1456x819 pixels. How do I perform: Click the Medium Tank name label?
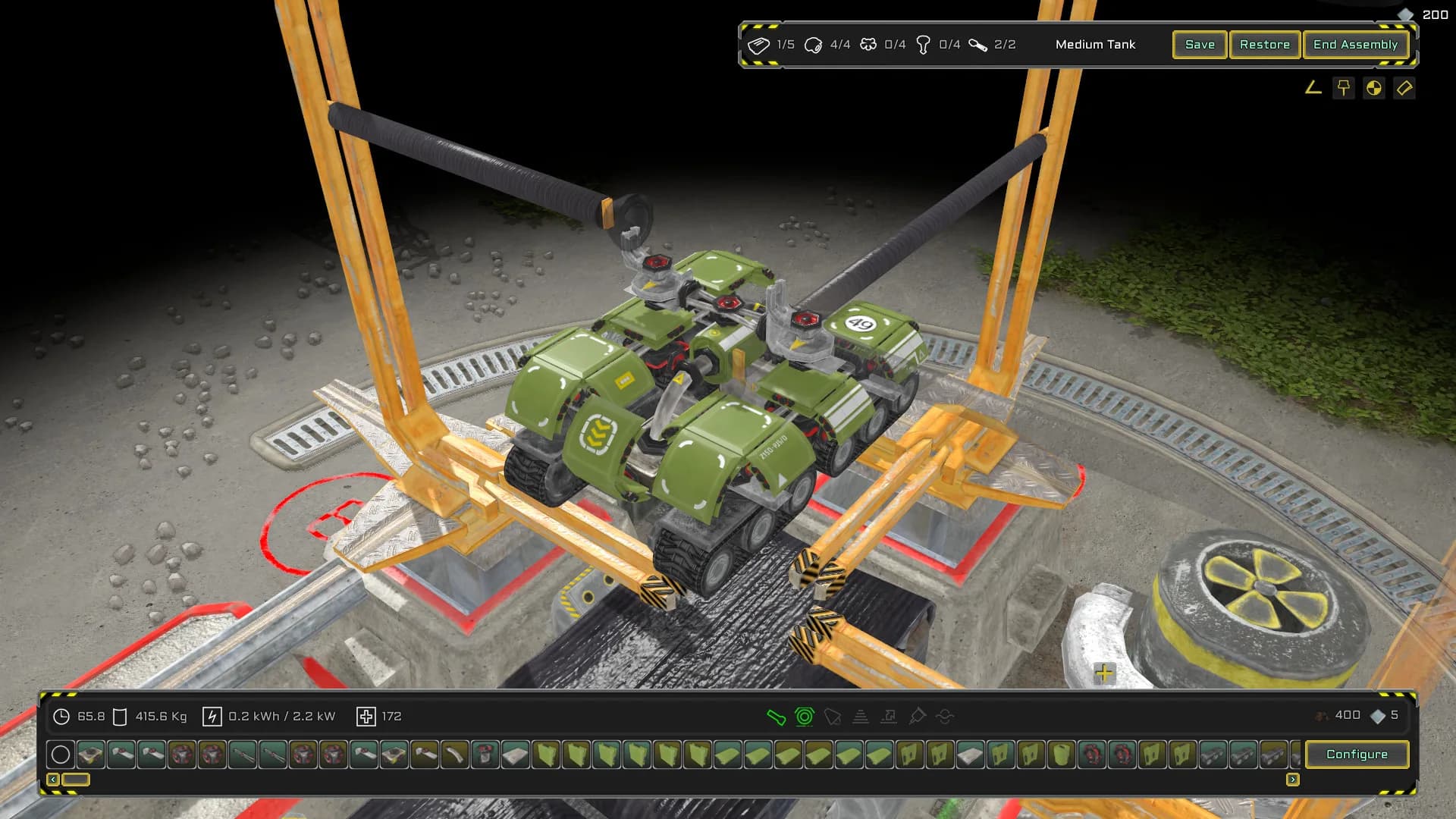1095,45
